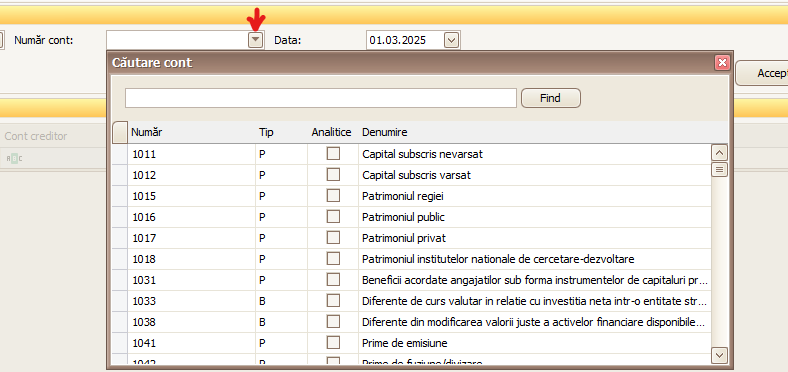Click 'Patrimoniul privat' name cell

535,238
